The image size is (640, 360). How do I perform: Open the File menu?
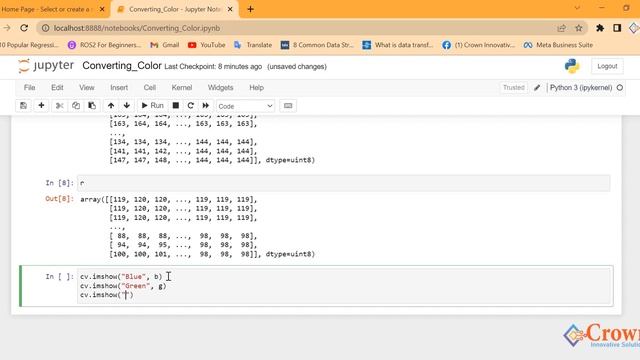pos(29,88)
